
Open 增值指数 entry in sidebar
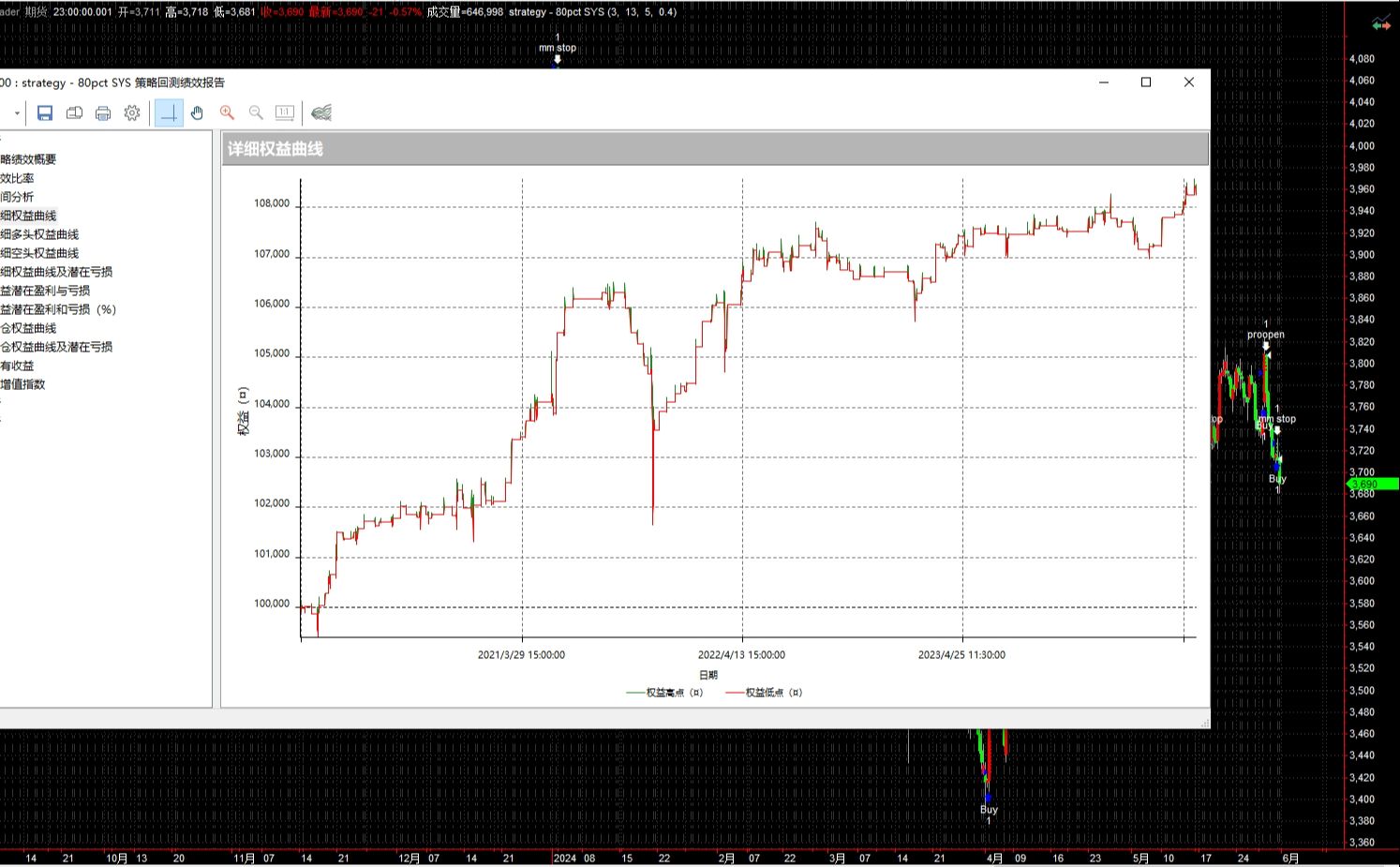tap(22, 384)
